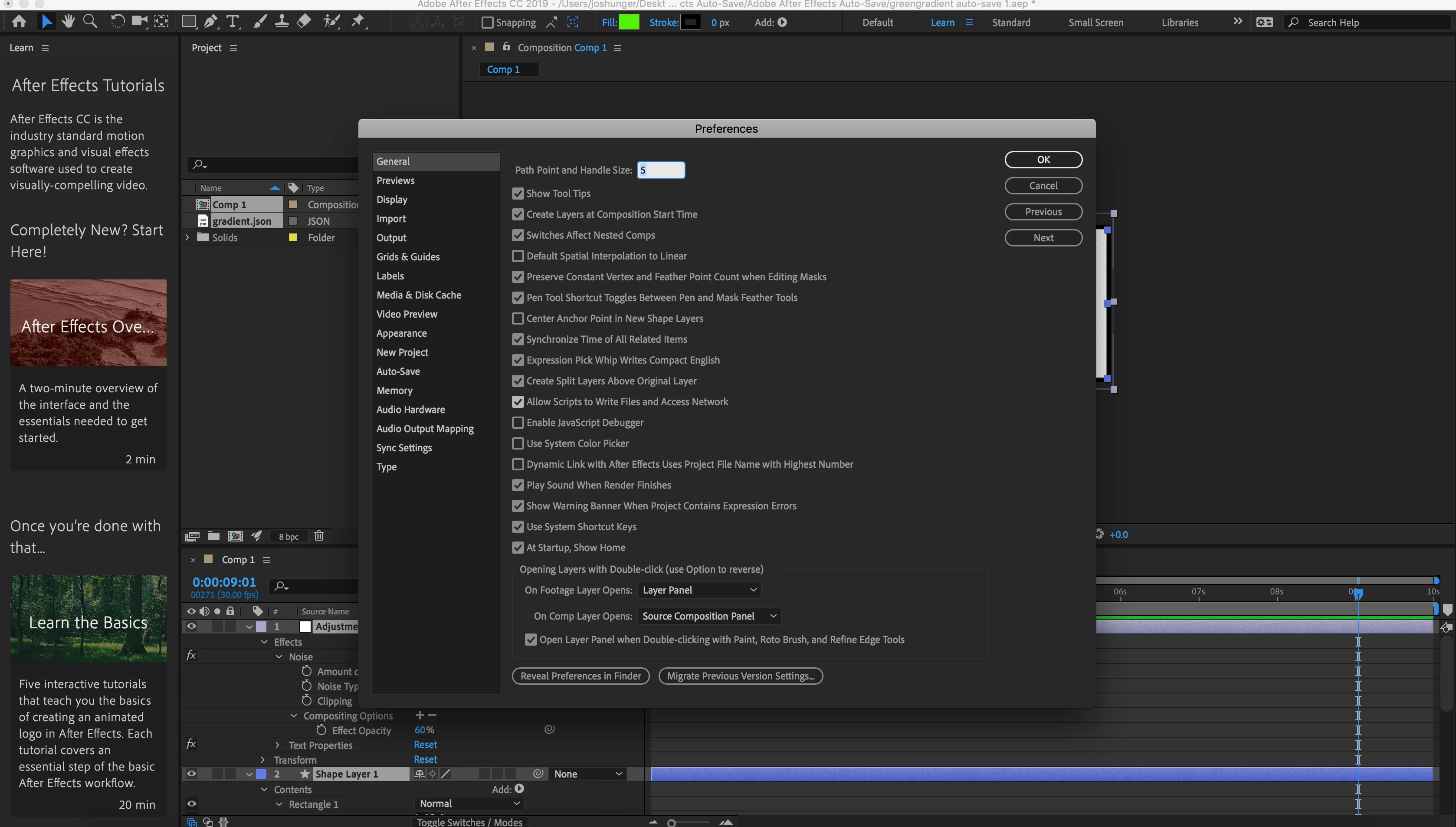1456x827 pixels.
Task: Select the Pen tool in toolbar
Action: (x=210, y=22)
